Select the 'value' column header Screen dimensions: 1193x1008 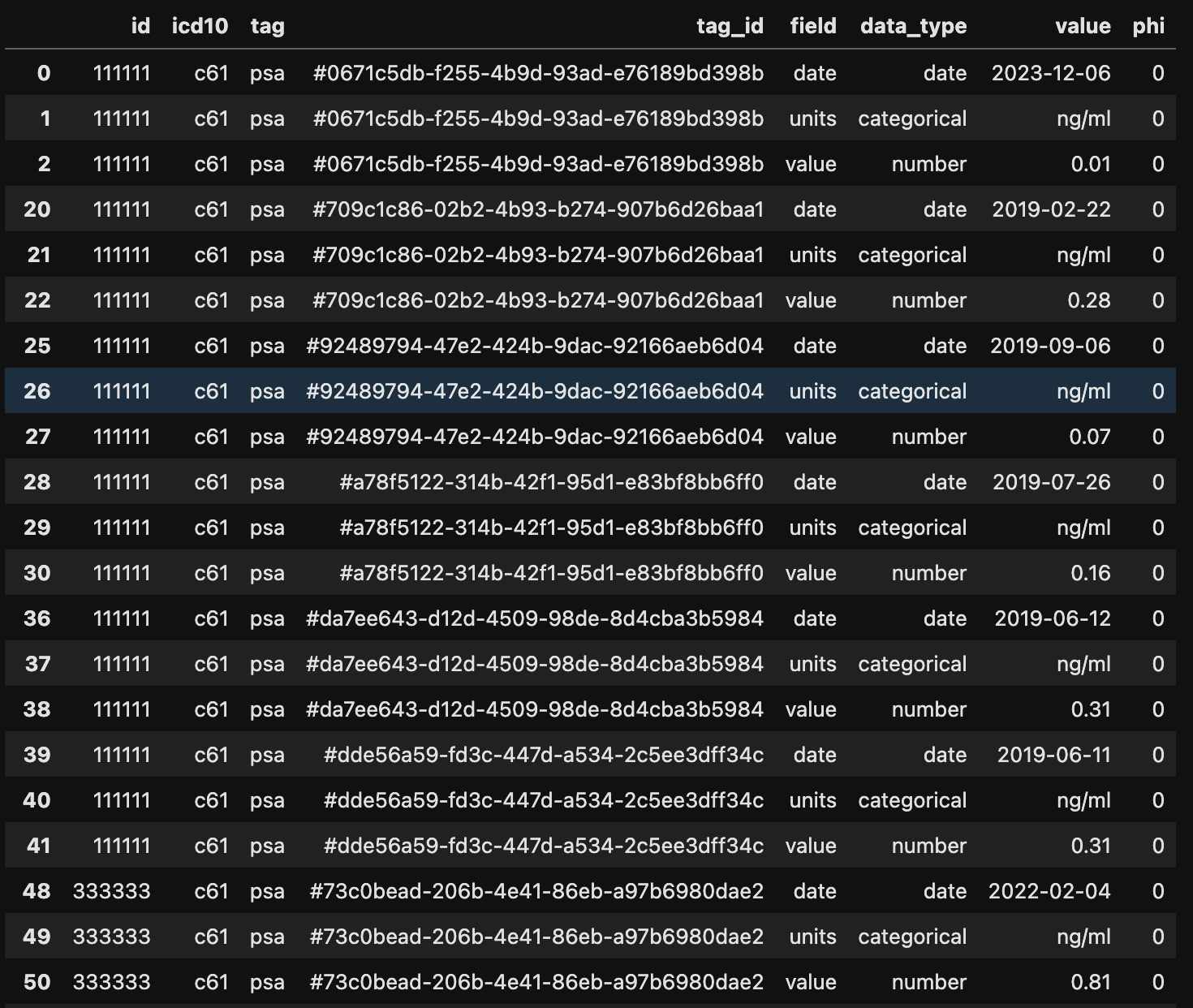[x=1083, y=26]
